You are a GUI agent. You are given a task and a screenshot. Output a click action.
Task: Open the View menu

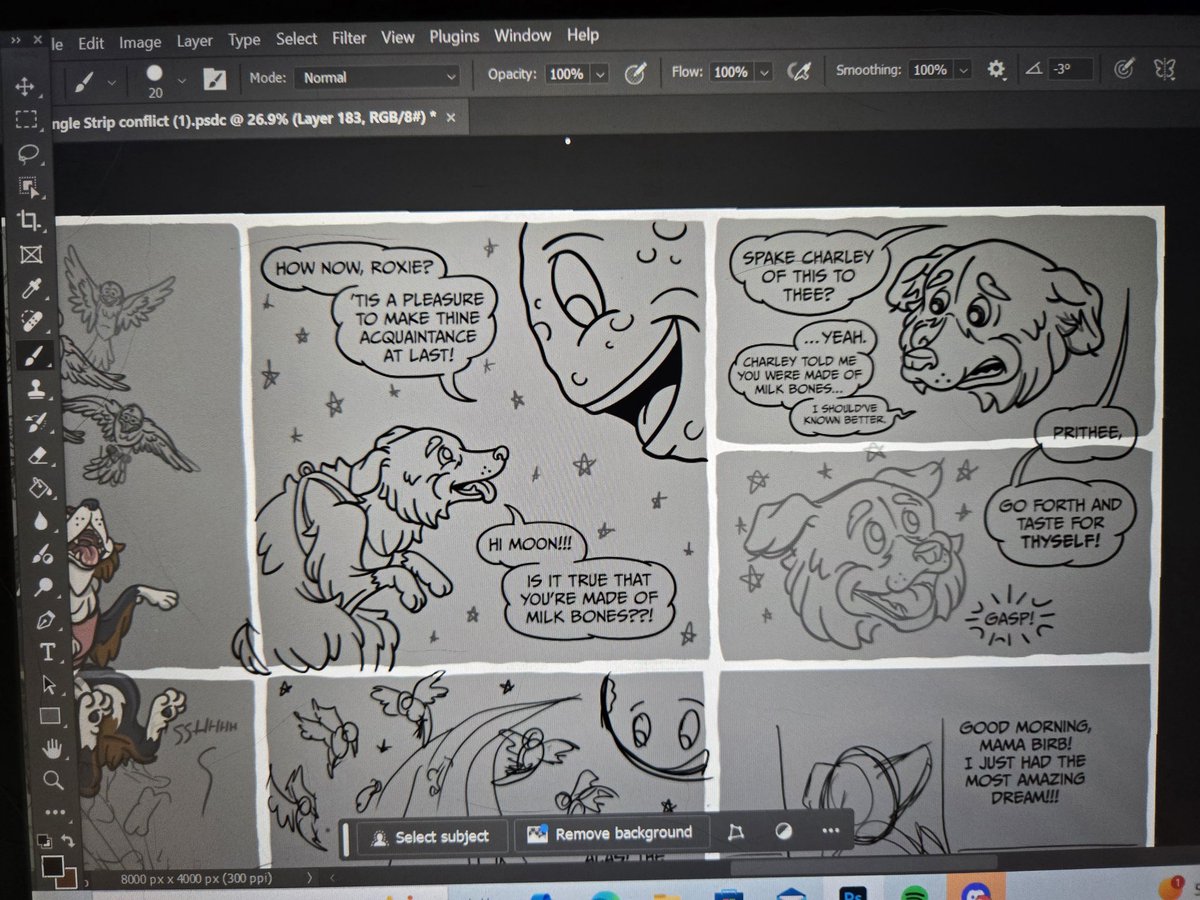coord(397,37)
